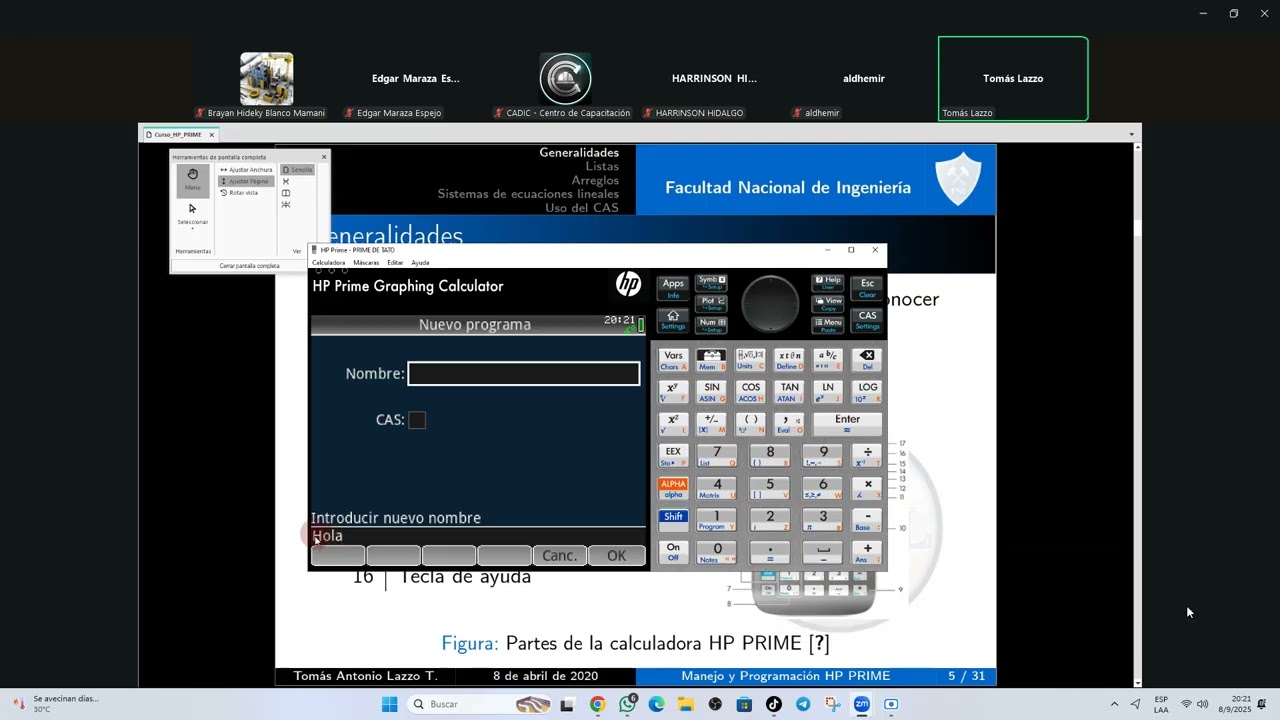Viewport: 1280px width, 720px height.
Task: Hit the Symb setup key
Action: point(711,283)
